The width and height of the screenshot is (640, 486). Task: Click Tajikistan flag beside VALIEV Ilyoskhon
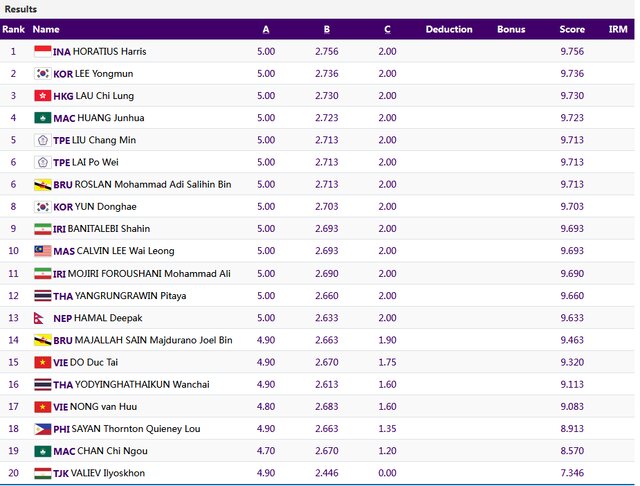tap(42, 473)
